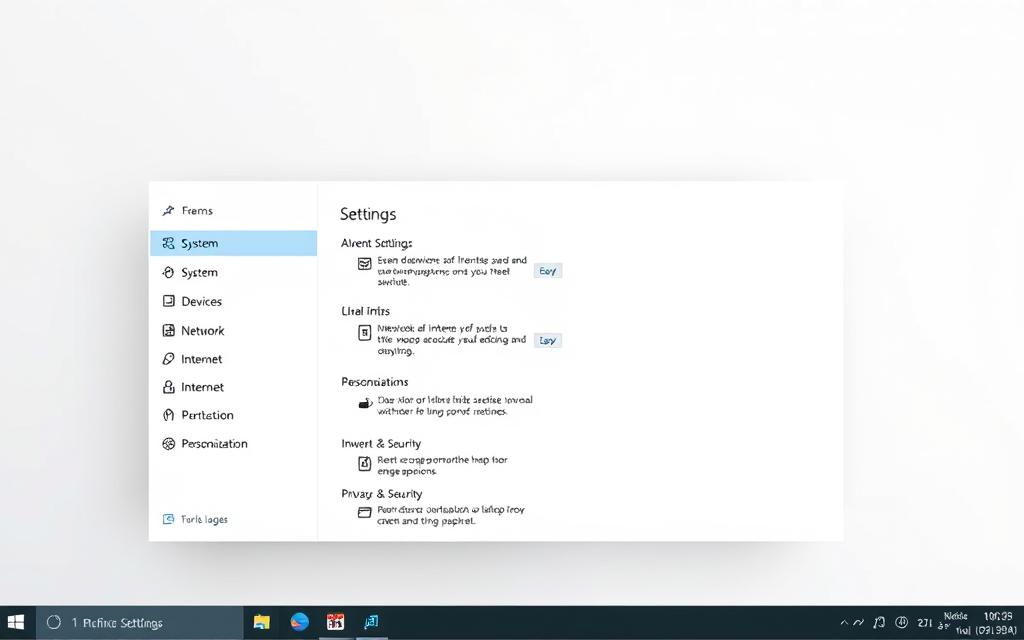Open File Explorer from the taskbar
Screen dimensions: 1024x640
[262, 622]
